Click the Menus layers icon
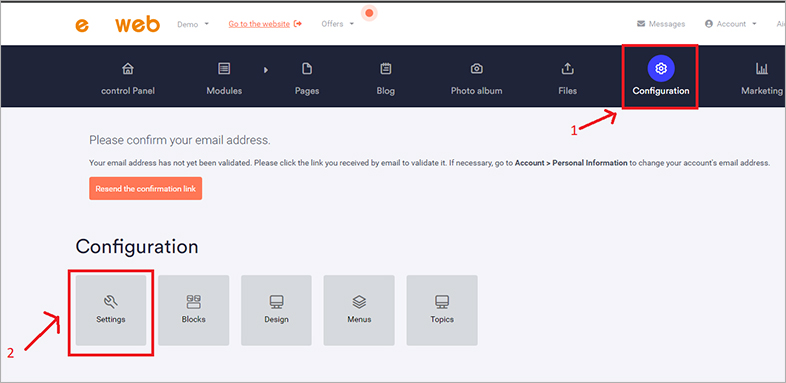 tap(359, 301)
